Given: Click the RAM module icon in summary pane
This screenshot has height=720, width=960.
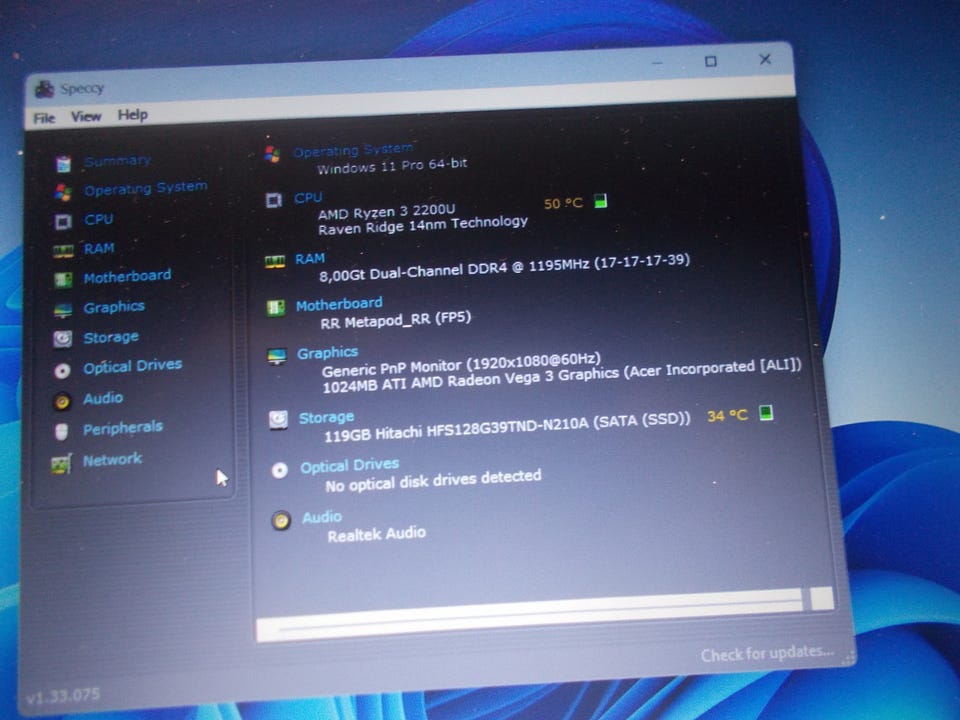Looking at the screenshot, I should (274, 262).
